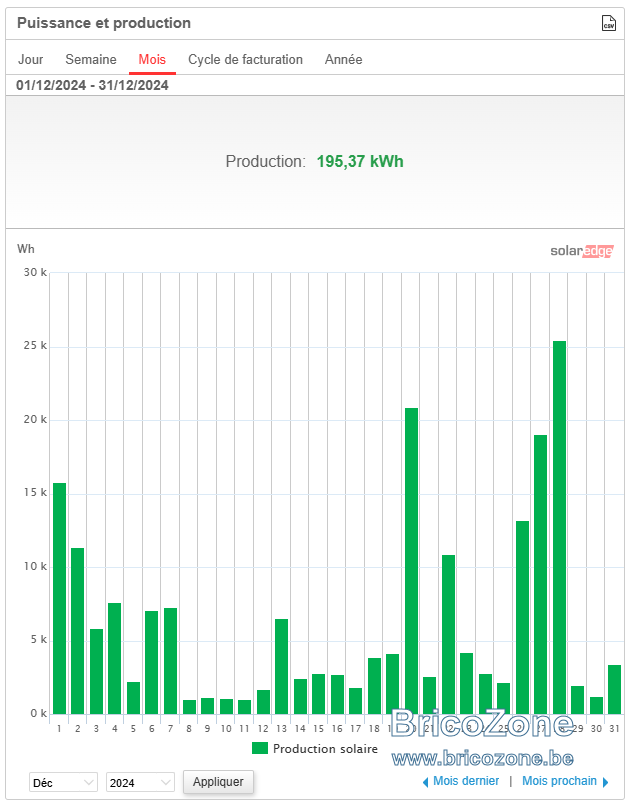Open the Cycle de facturation tab
The width and height of the screenshot is (627, 802).
click(245, 60)
